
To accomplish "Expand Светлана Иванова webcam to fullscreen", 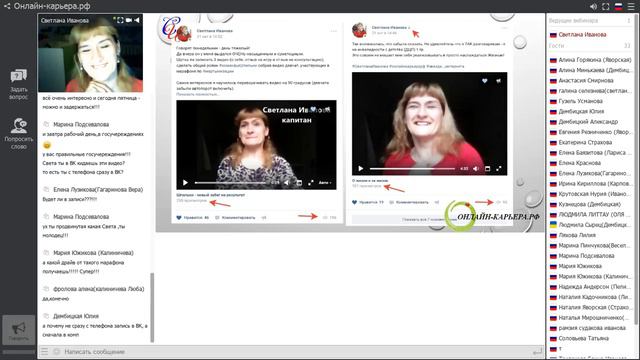I will 120,20.
